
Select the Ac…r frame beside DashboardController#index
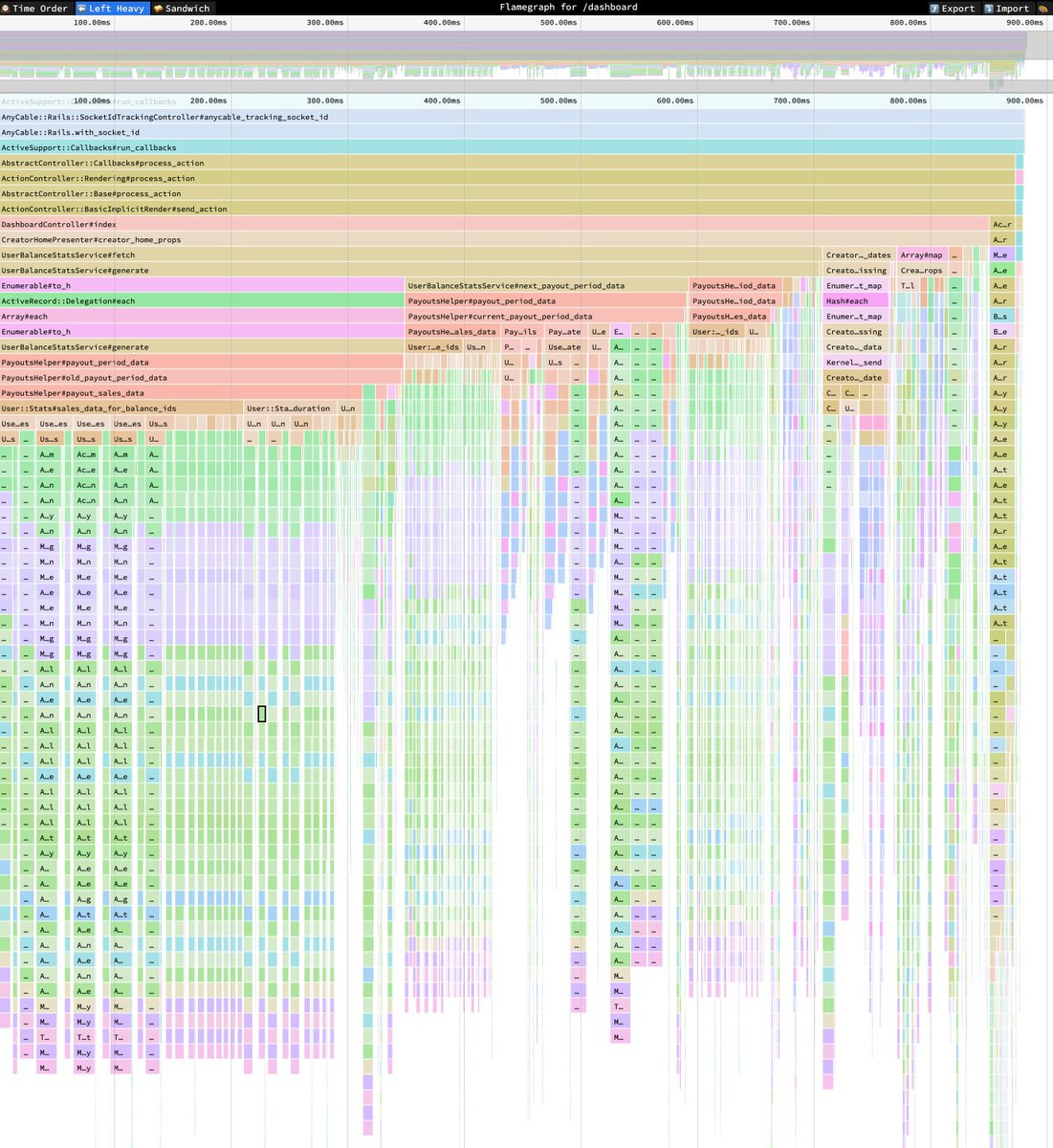(1002, 224)
